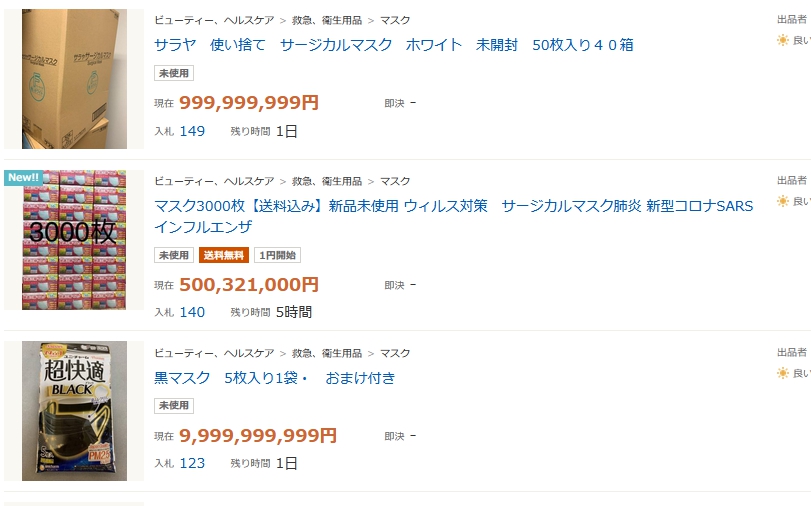Click マスク breadcrumb in the third listing
Screen dimensions: 811x506
click(395, 353)
